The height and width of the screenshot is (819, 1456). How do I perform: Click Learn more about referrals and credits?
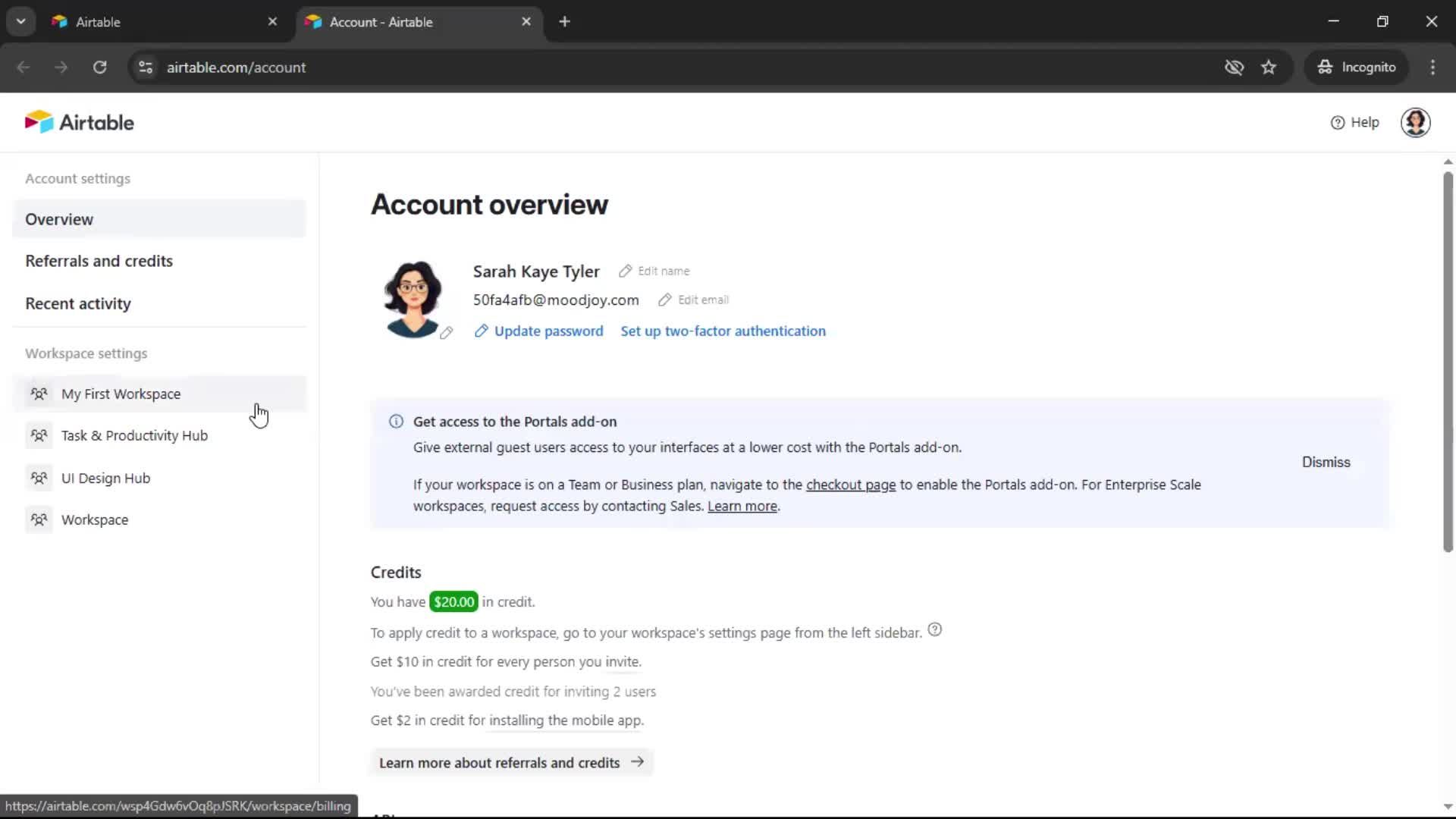pyautogui.click(x=511, y=762)
